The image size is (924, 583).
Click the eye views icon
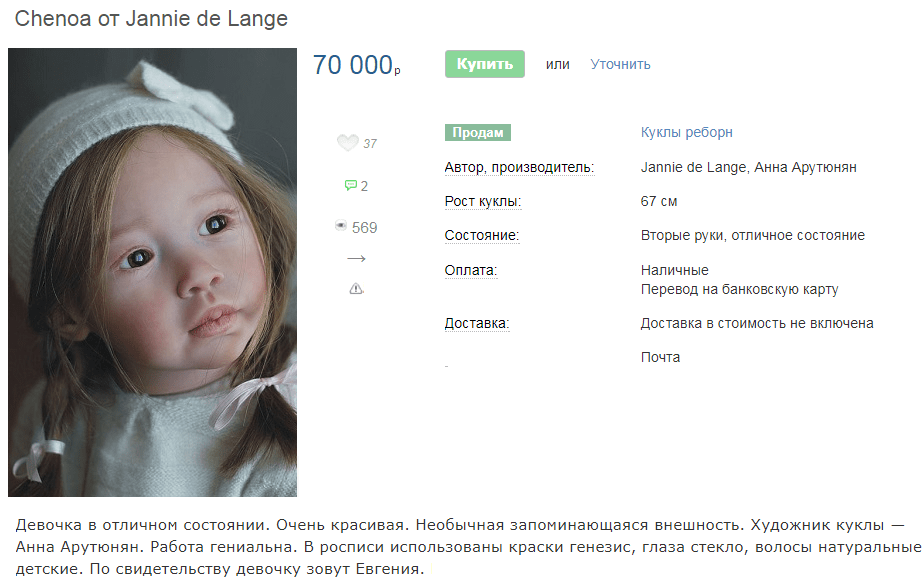341,226
